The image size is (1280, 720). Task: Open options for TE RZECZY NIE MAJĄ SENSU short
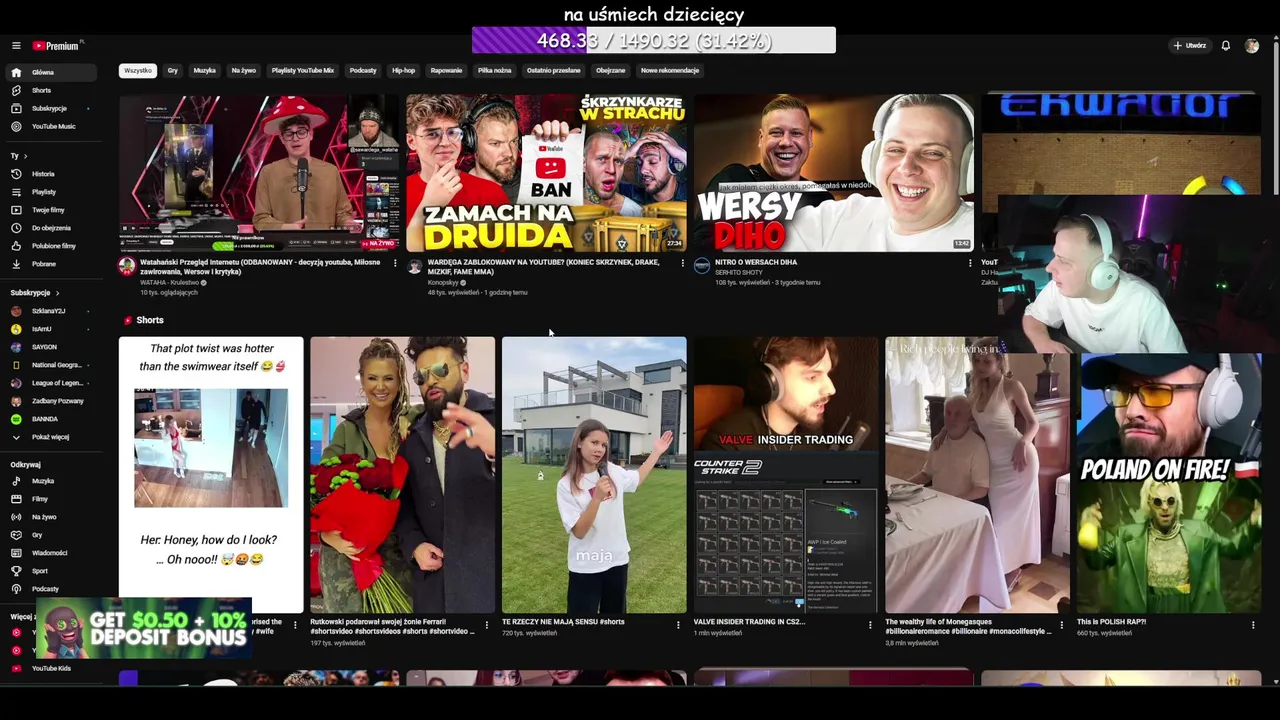point(678,625)
